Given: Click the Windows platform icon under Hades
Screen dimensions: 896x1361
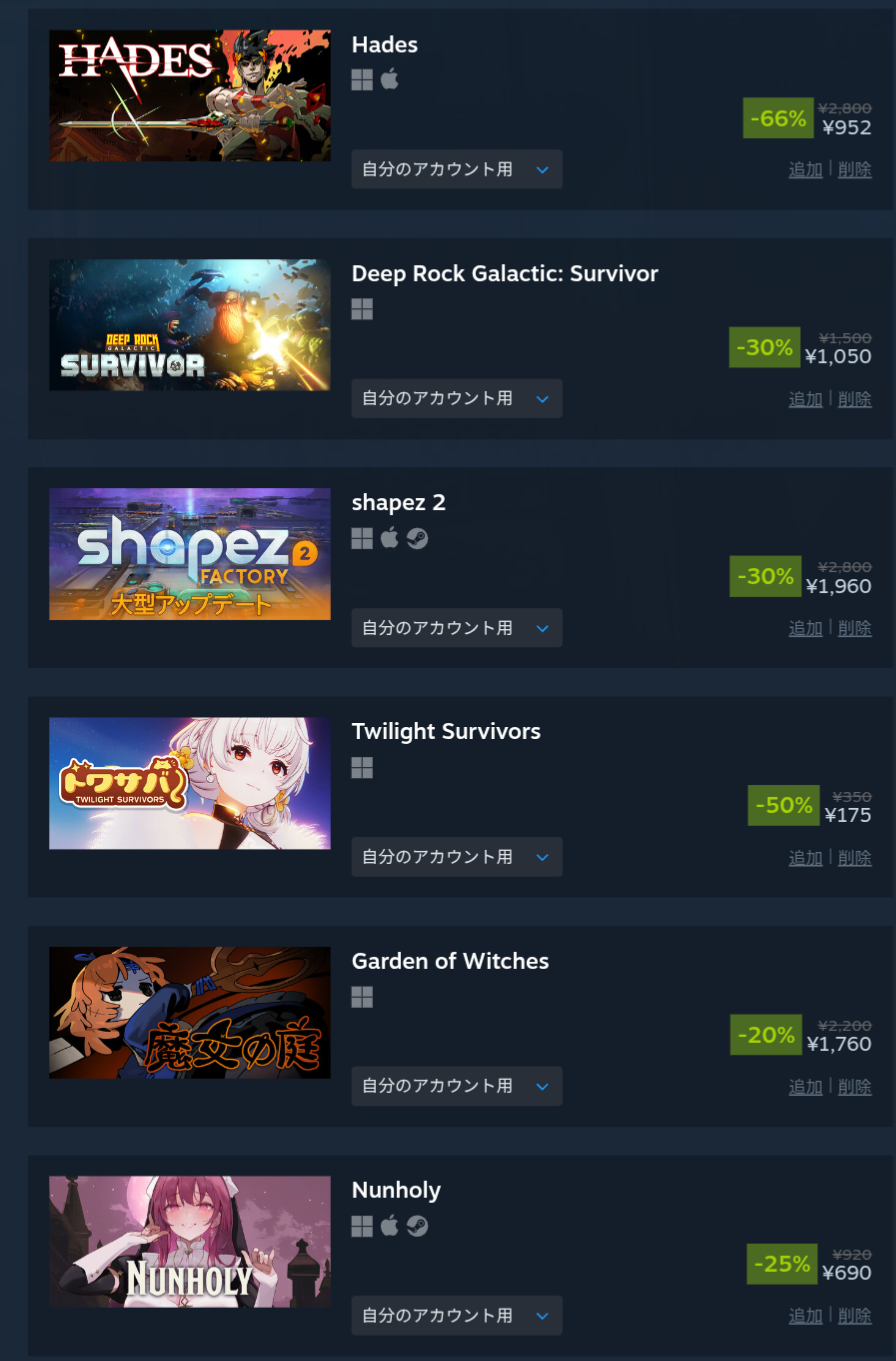Looking at the screenshot, I should pos(362,80).
